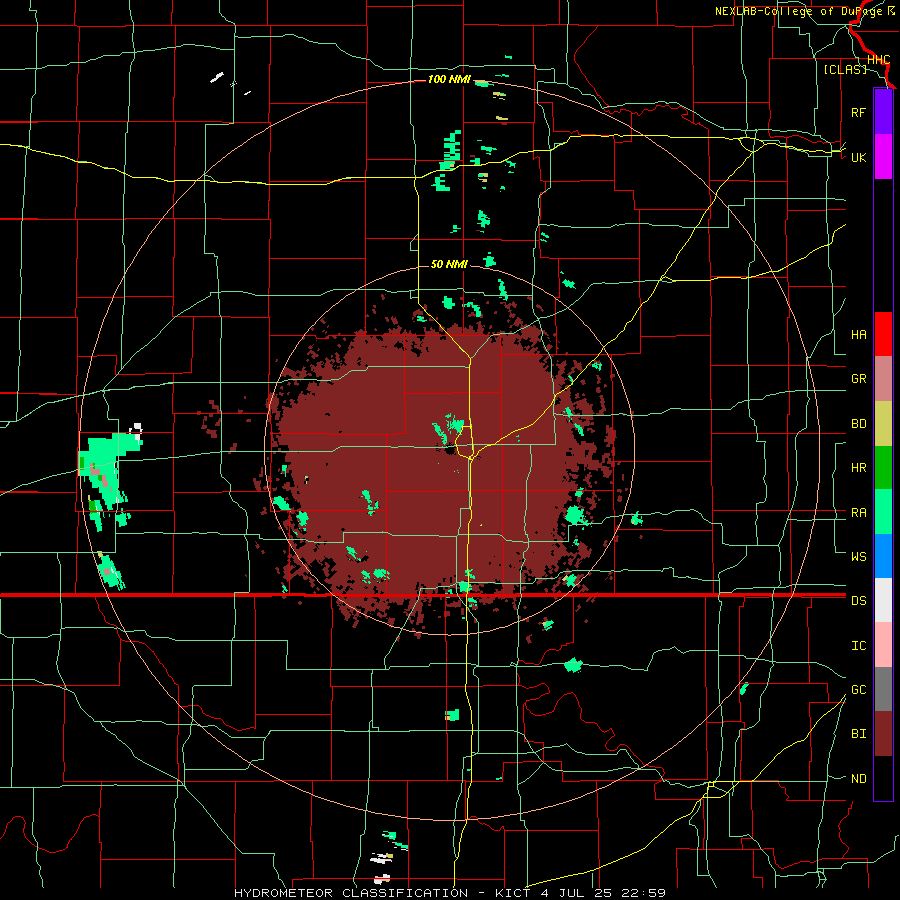This screenshot has width=900, height=900.
Task: Click the ND black legend swatch
Action: click(883, 778)
